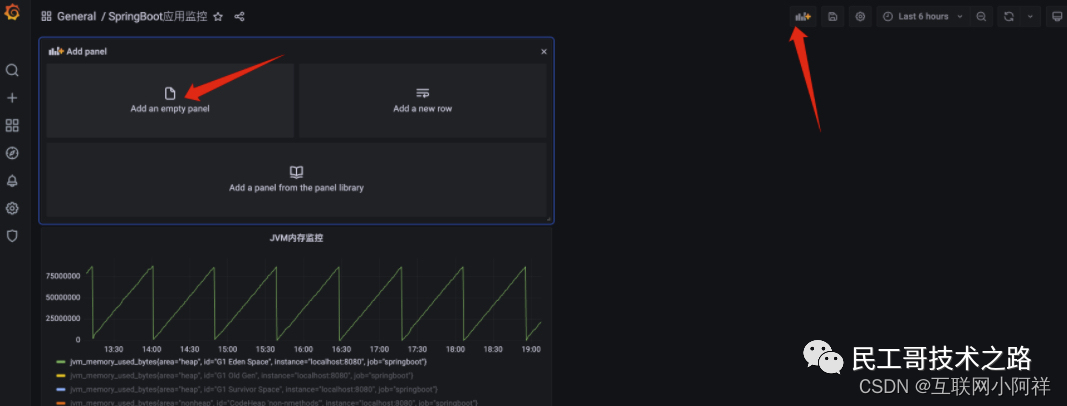Save the dashboard with disk icon
Viewport: 1067px width, 406px height.
833,17
